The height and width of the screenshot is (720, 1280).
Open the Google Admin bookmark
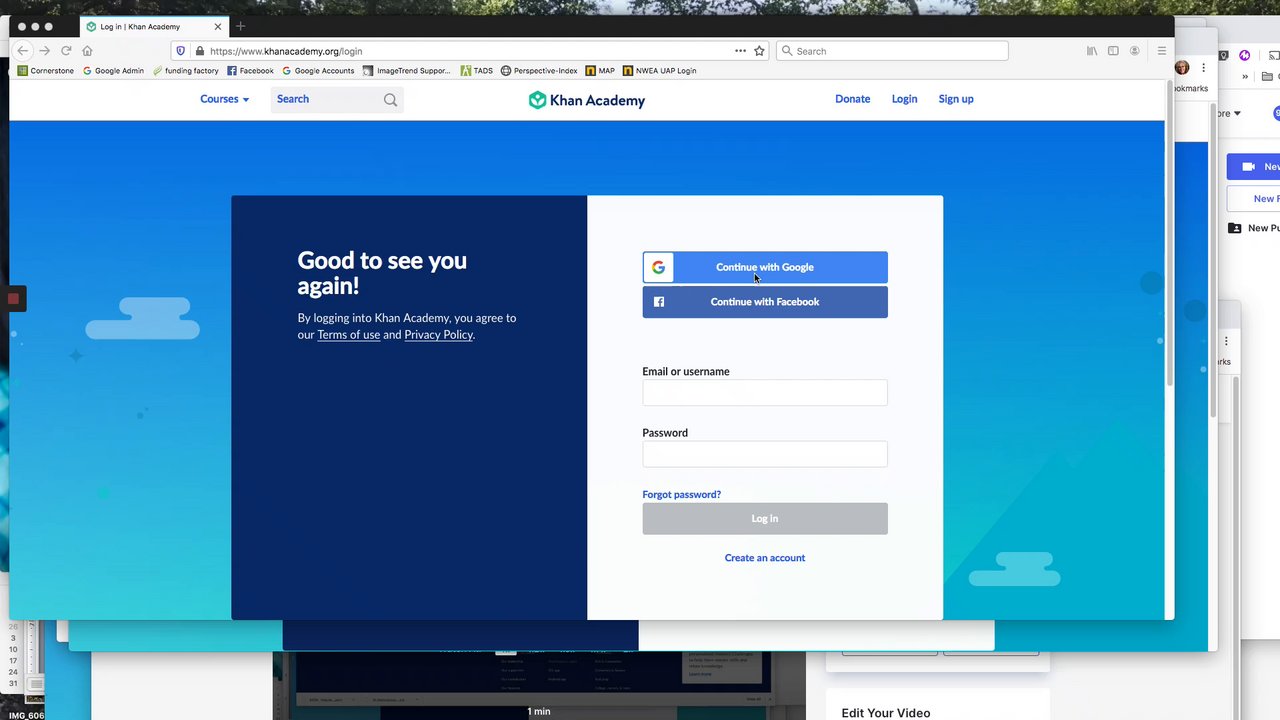tap(113, 71)
